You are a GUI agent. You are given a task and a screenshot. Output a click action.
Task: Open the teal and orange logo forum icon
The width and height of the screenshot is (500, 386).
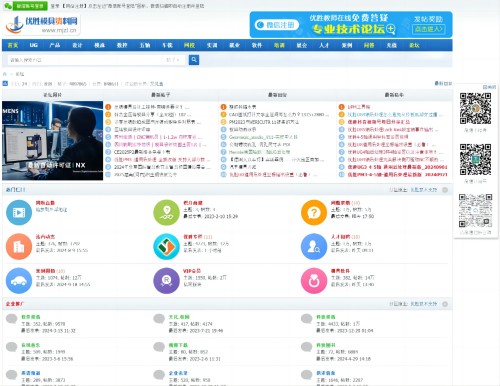pos(166,247)
